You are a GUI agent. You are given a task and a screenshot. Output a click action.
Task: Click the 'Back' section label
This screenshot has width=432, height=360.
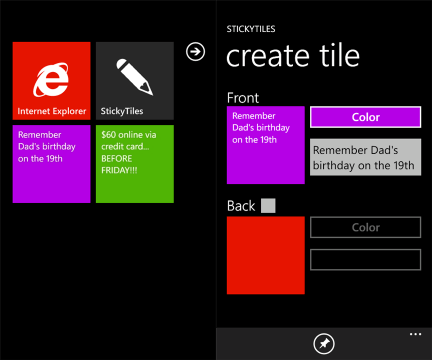pyautogui.click(x=241, y=206)
